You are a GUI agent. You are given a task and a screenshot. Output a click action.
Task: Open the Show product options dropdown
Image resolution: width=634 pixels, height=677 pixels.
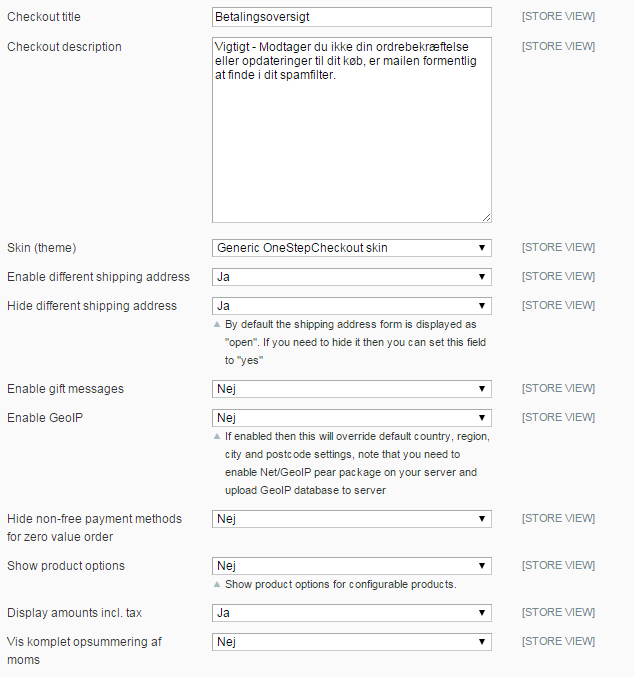351,566
